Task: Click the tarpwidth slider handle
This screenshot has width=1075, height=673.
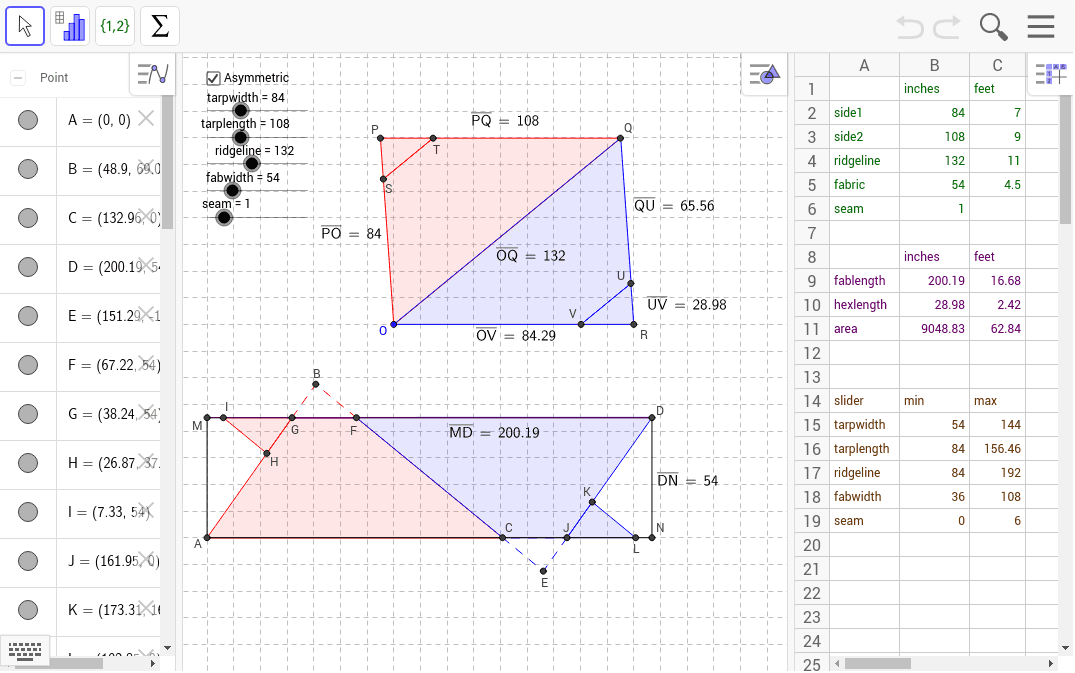Action: point(240,110)
